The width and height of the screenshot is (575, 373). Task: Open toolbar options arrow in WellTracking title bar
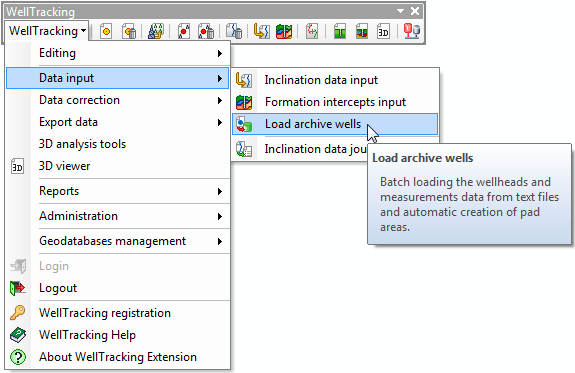click(x=400, y=11)
